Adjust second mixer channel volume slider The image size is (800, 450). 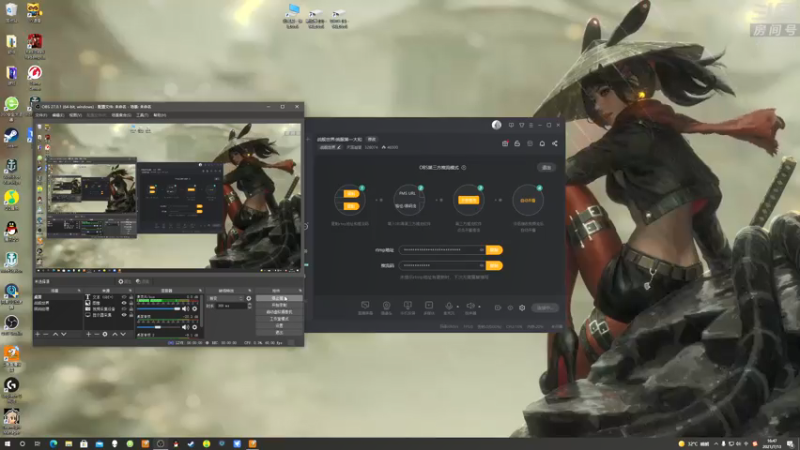(x=159, y=327)
